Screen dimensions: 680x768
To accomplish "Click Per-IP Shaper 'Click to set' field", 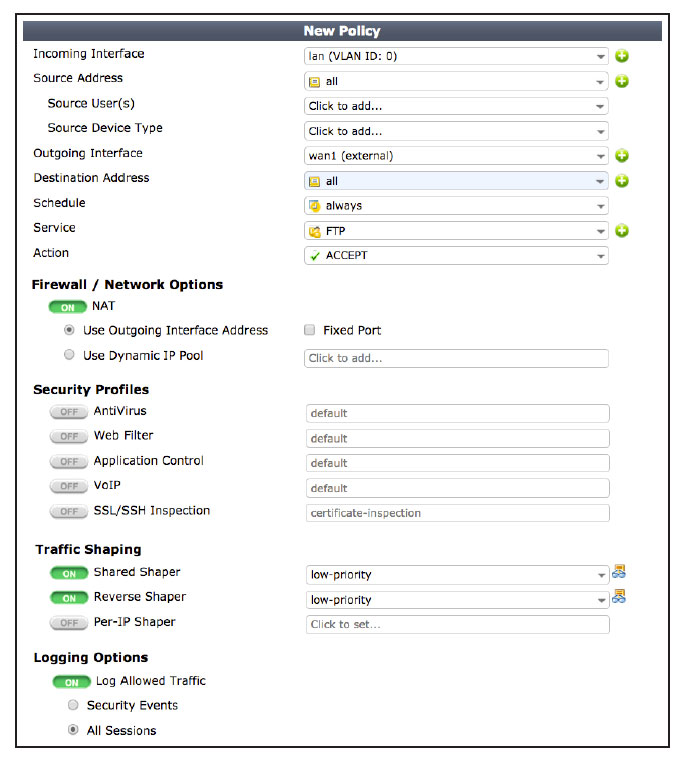I will pos(458,624).
